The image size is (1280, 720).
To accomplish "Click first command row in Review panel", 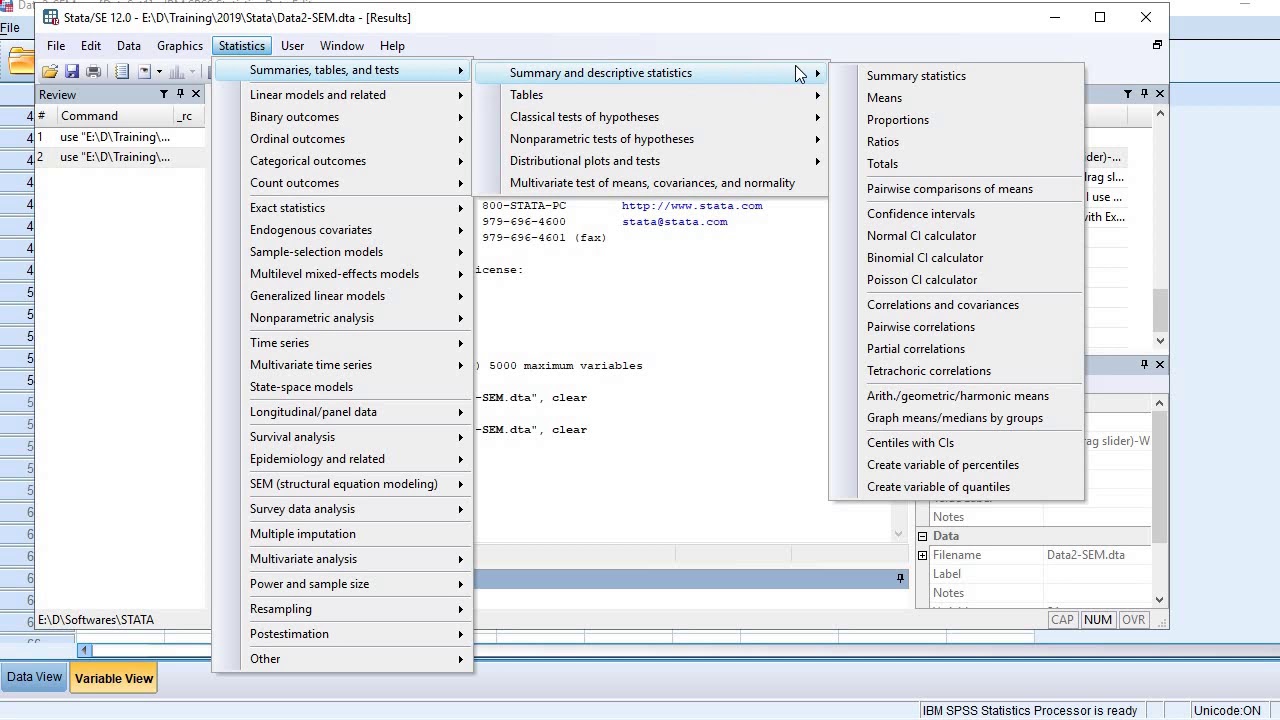I will click(120, 137).
